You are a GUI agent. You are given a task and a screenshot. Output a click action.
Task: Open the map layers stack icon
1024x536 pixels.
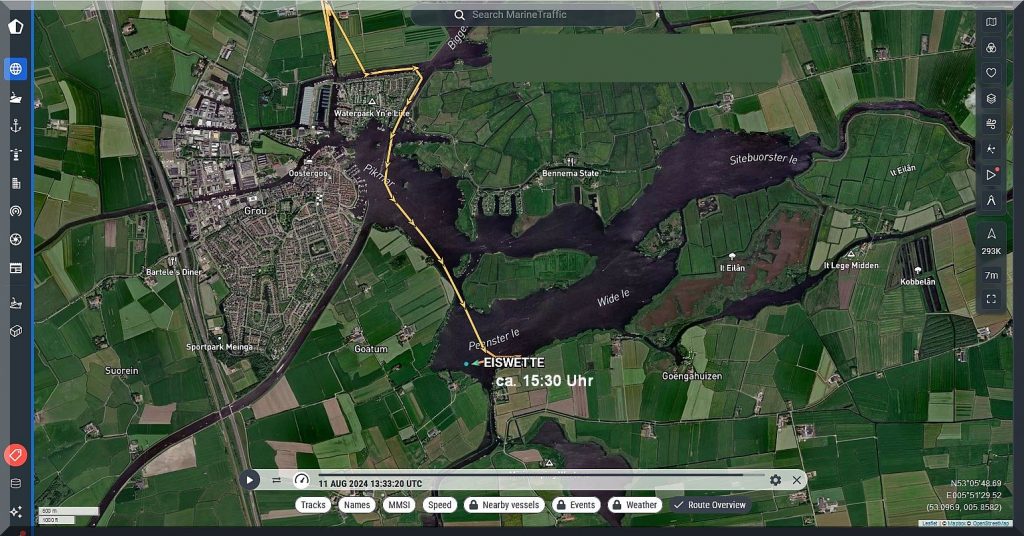pos(991,98)
